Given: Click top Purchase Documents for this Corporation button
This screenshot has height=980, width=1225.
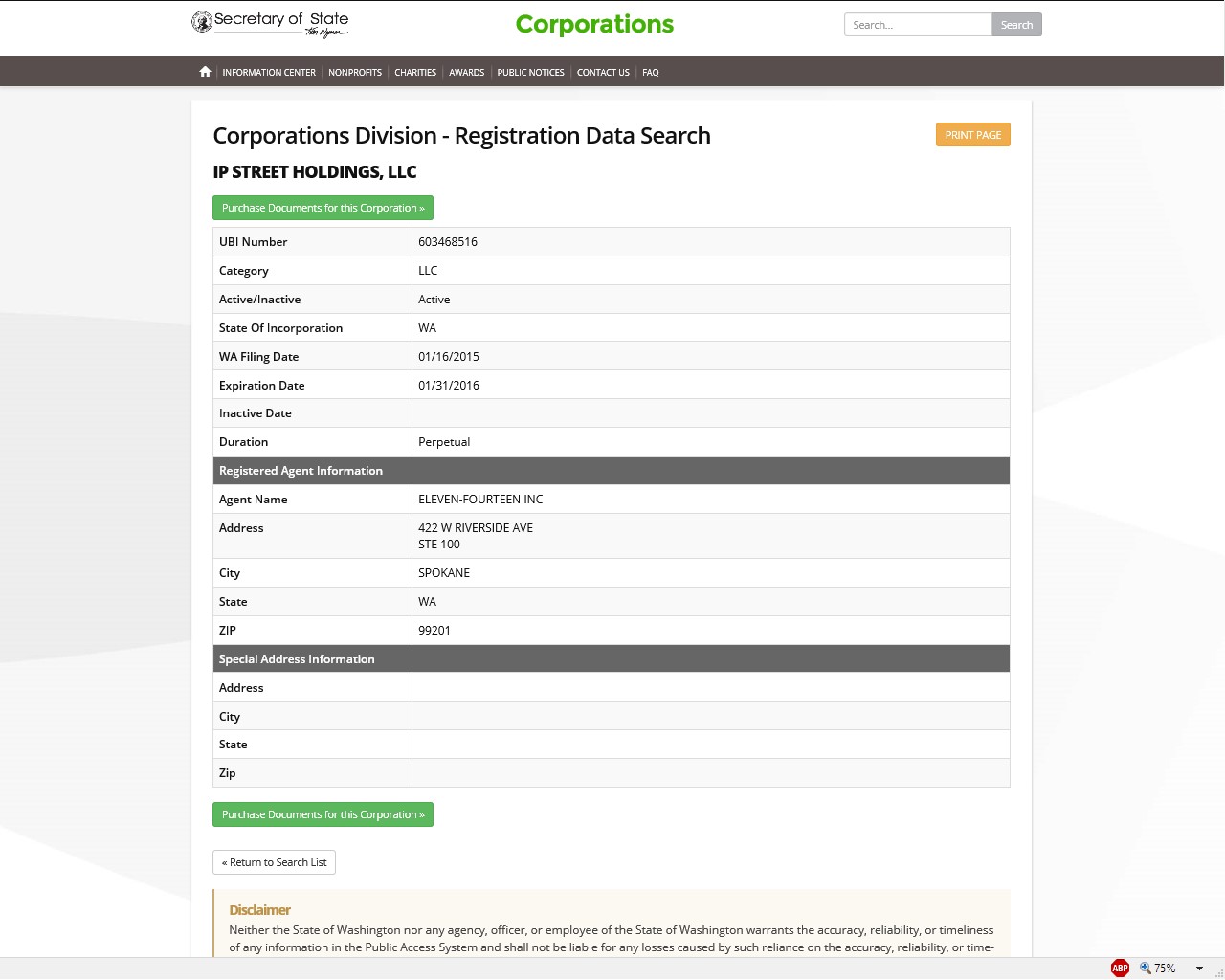Looking at the screenshot, I should (x=323, y=208).
